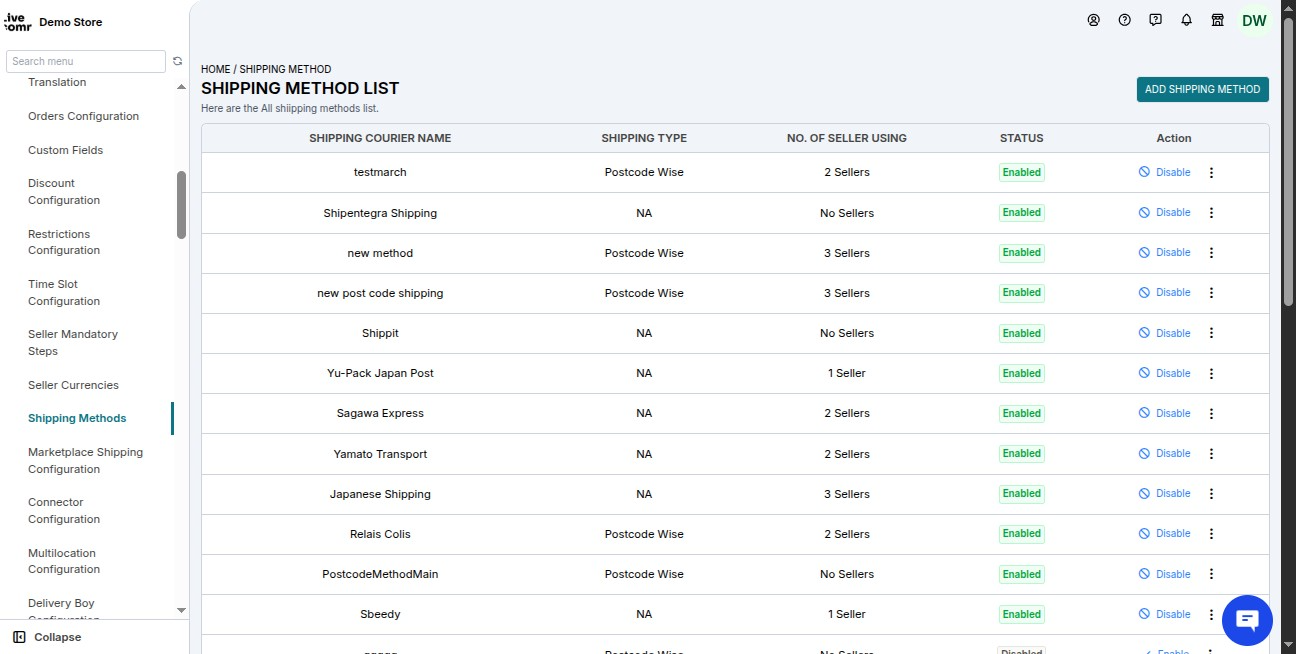Disable the Relais Colis shipping method
The width and height of the screenshot is (1296, 654).
(1164, 533)
